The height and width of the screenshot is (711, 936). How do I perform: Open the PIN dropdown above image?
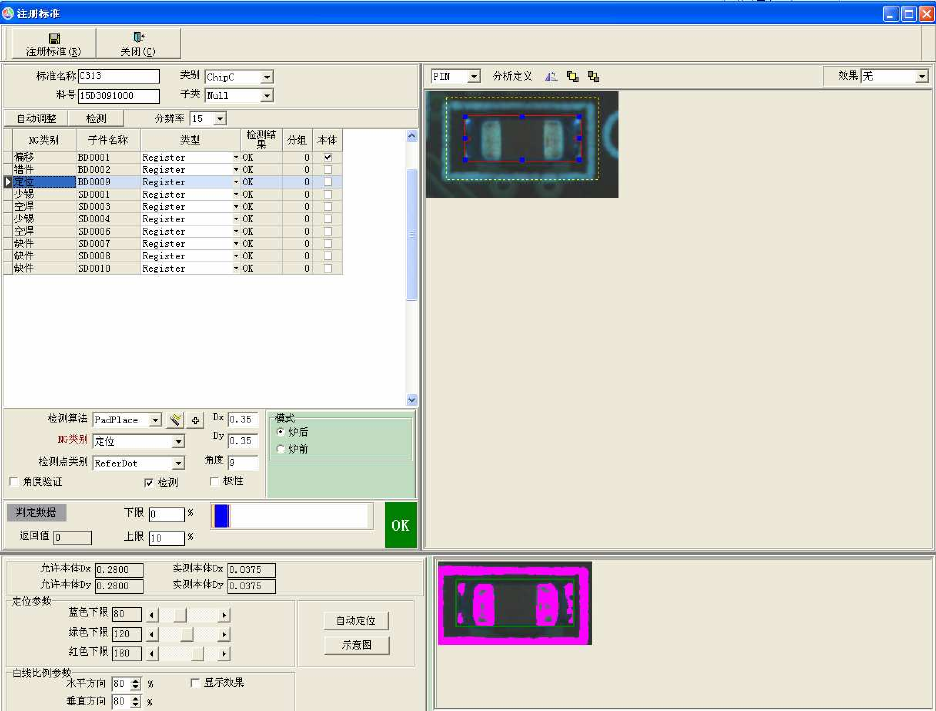coord(474,76)
